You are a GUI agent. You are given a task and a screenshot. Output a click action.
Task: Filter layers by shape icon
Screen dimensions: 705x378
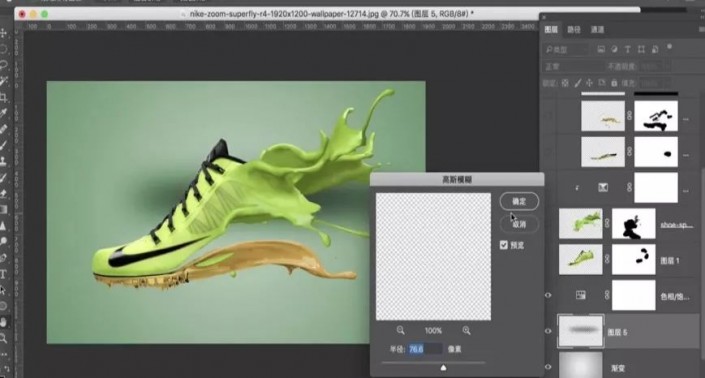pos(641,49)
